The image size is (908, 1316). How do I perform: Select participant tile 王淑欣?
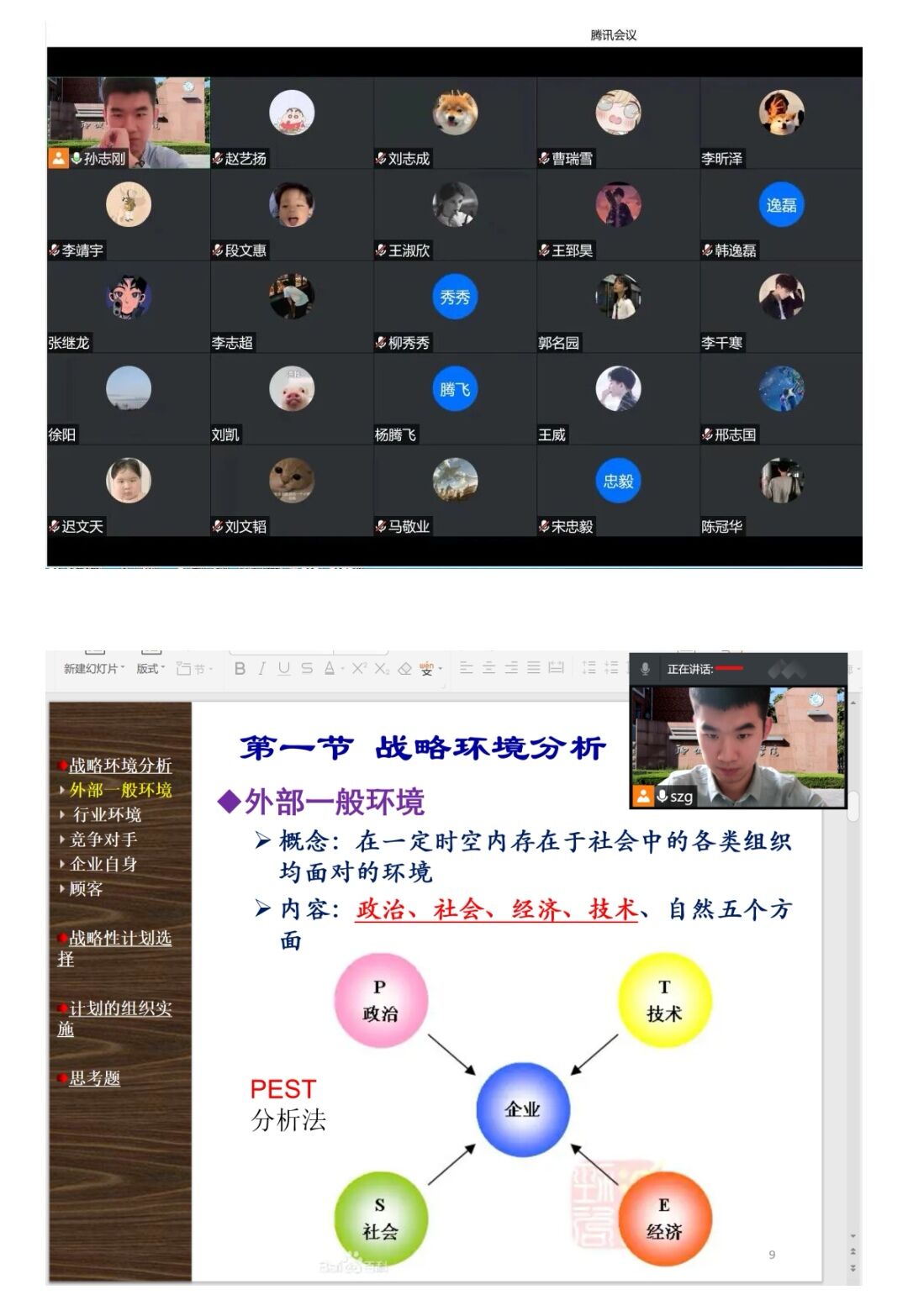pyautogui.click(x=455, y=215)
